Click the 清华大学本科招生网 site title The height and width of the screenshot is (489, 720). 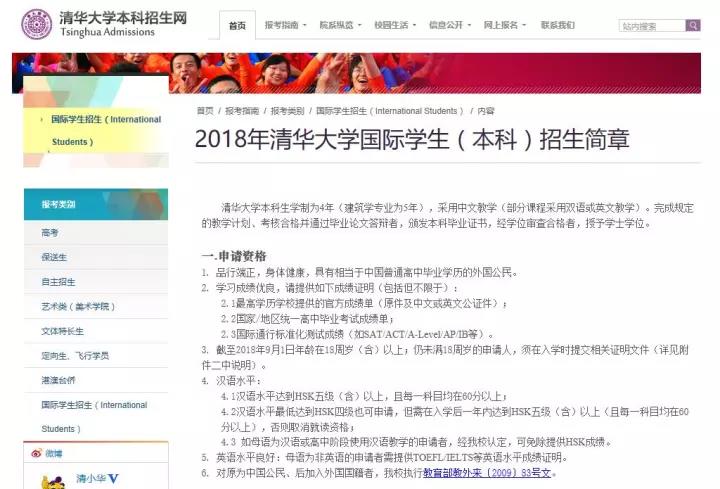click(x=123, y=17)
